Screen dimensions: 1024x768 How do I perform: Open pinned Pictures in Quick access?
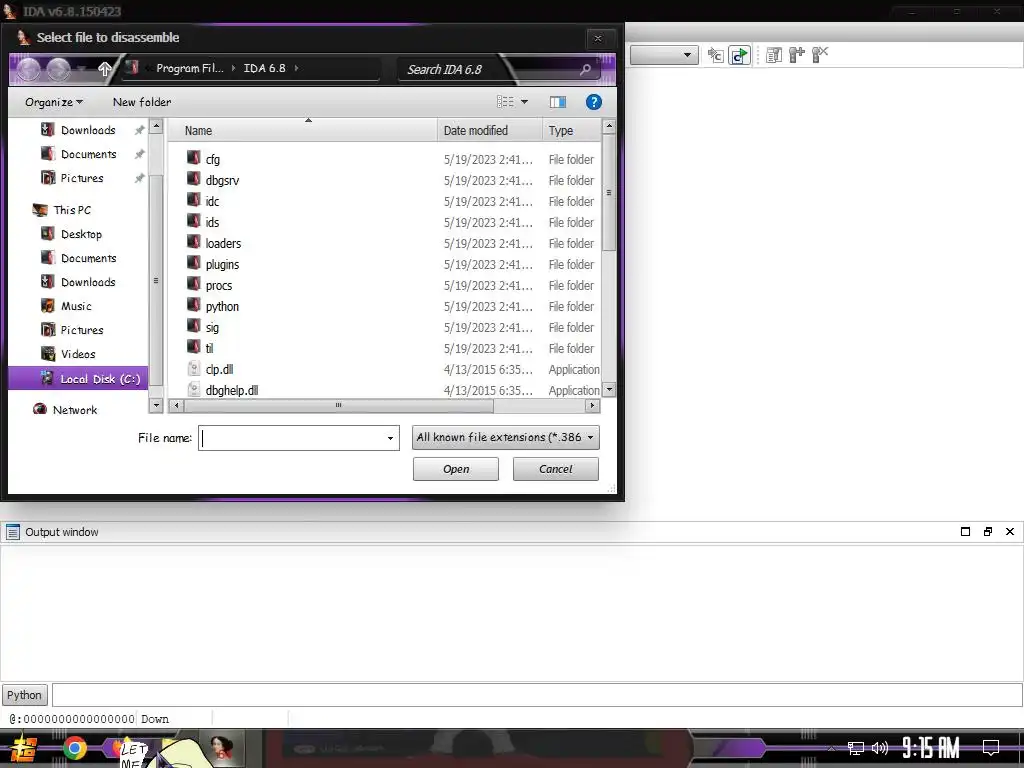click(82, 178)
